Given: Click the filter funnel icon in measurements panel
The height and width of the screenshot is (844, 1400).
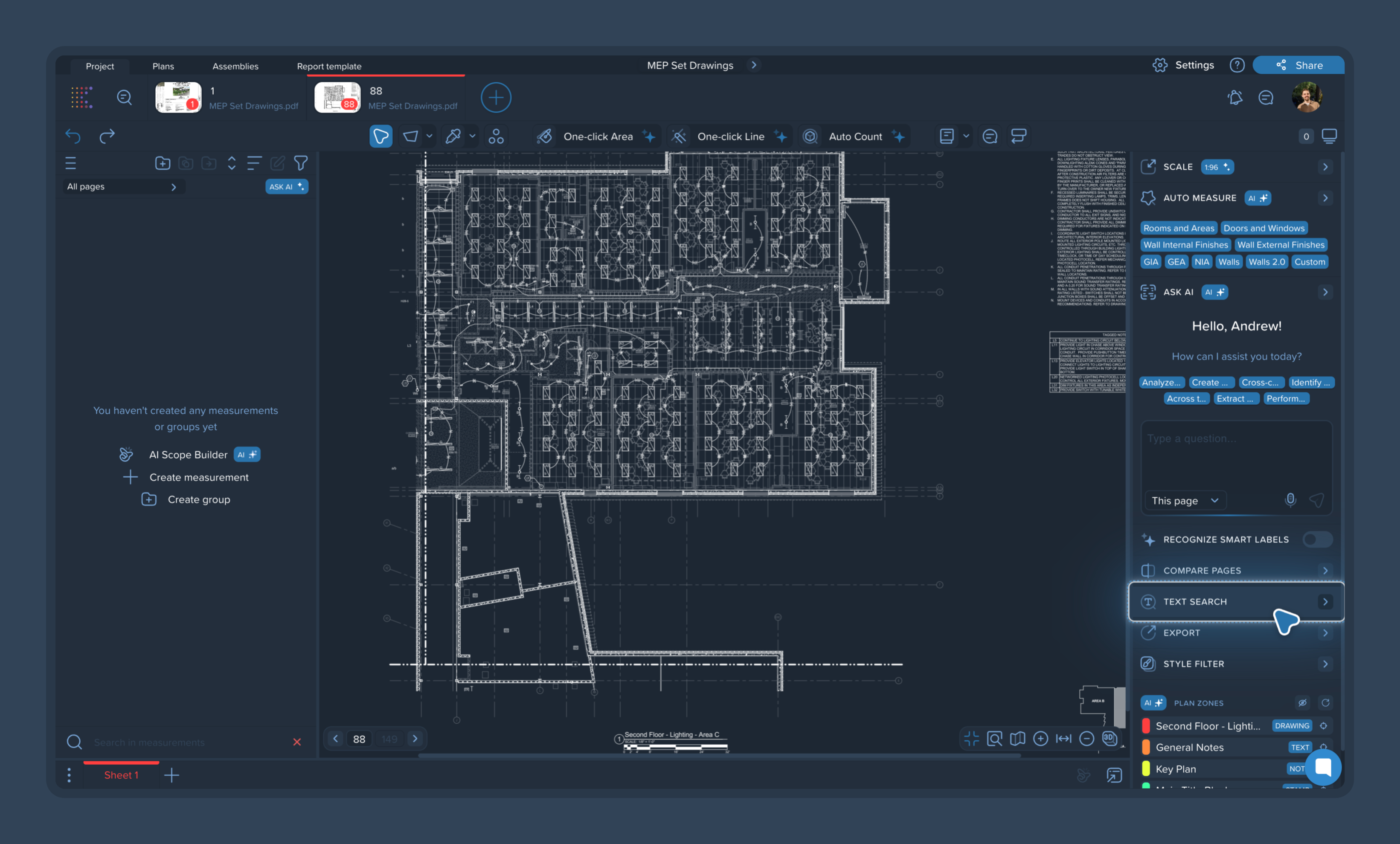Looking at the screenshot, I should (301, 164).
